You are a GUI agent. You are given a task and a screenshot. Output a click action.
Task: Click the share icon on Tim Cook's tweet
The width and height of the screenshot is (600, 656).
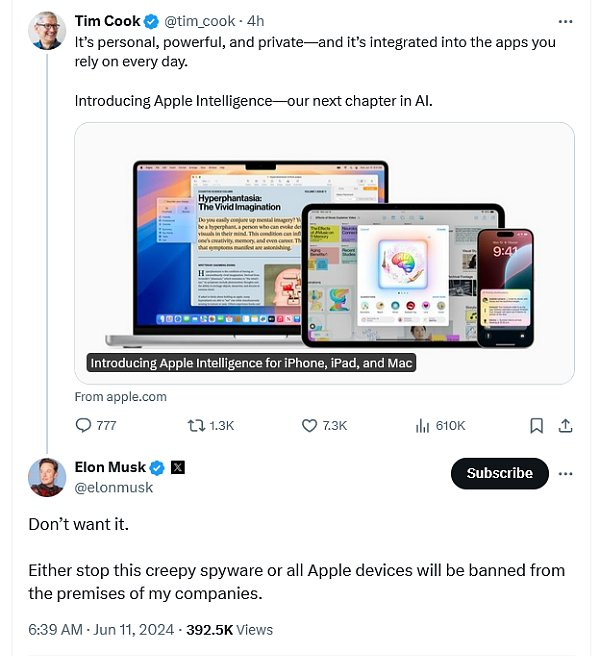[x=565, y=425]
